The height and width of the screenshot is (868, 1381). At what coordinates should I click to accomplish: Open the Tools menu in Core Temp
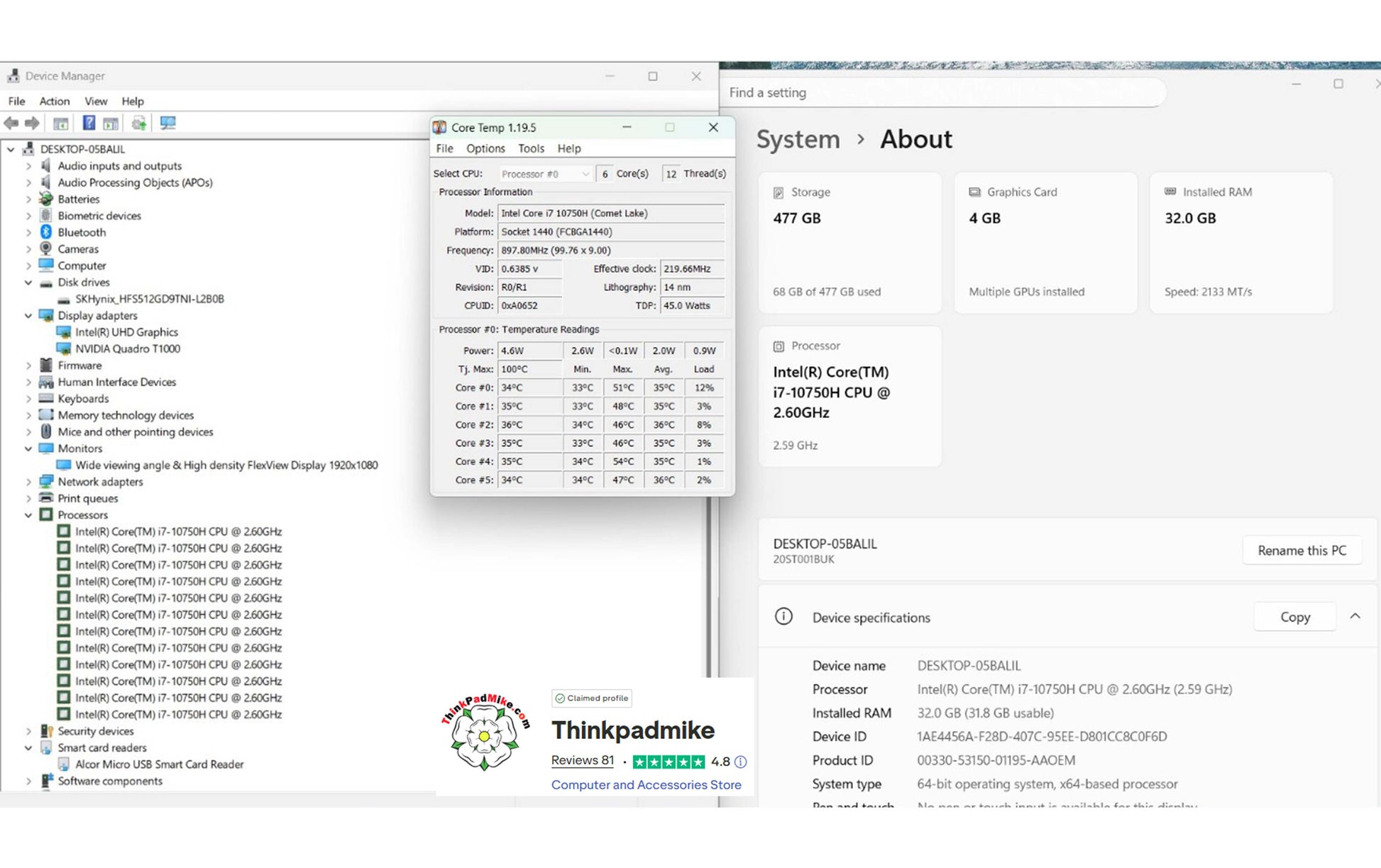(531, 148)
